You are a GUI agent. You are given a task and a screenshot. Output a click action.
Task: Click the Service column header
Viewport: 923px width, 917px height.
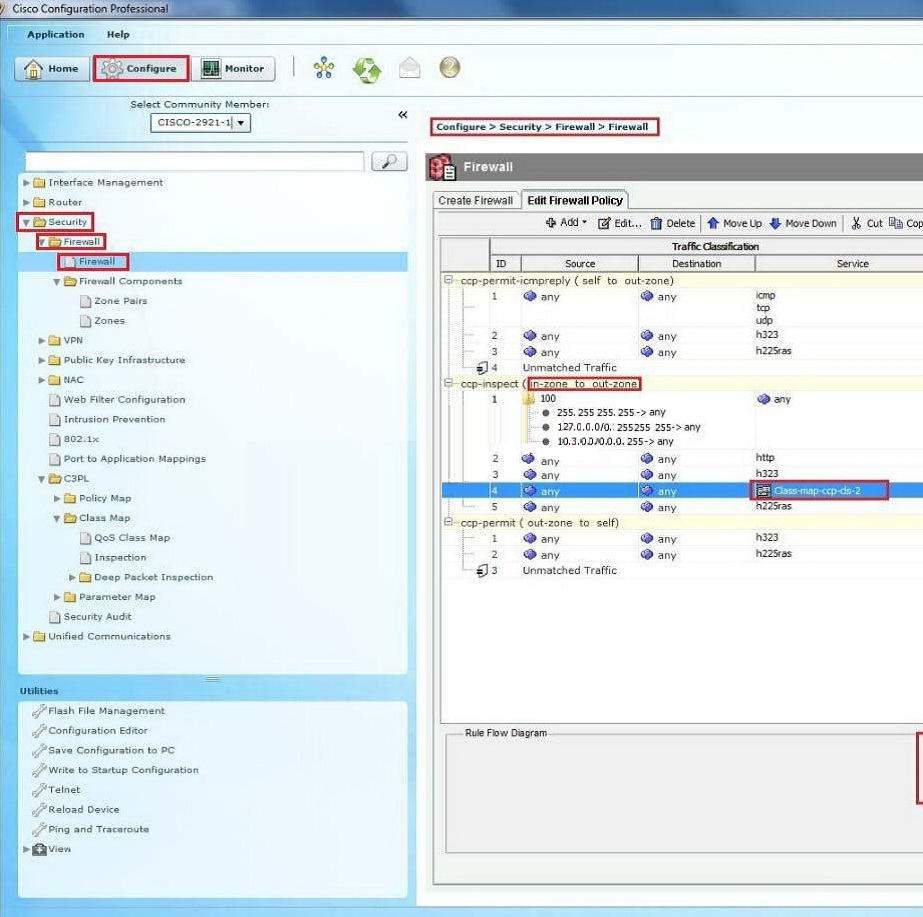[x=852, y=264]
